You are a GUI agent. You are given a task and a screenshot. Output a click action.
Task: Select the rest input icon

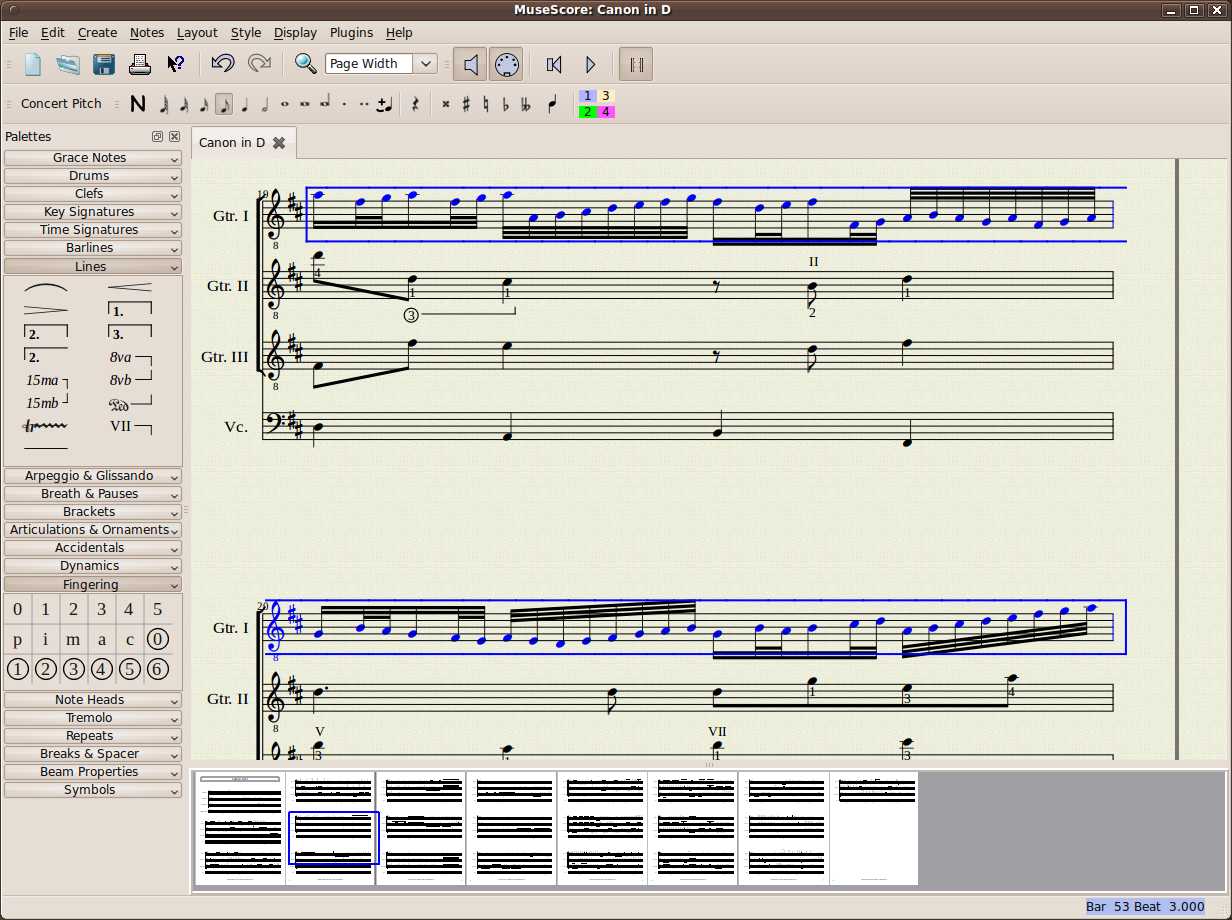pos(415,103)
